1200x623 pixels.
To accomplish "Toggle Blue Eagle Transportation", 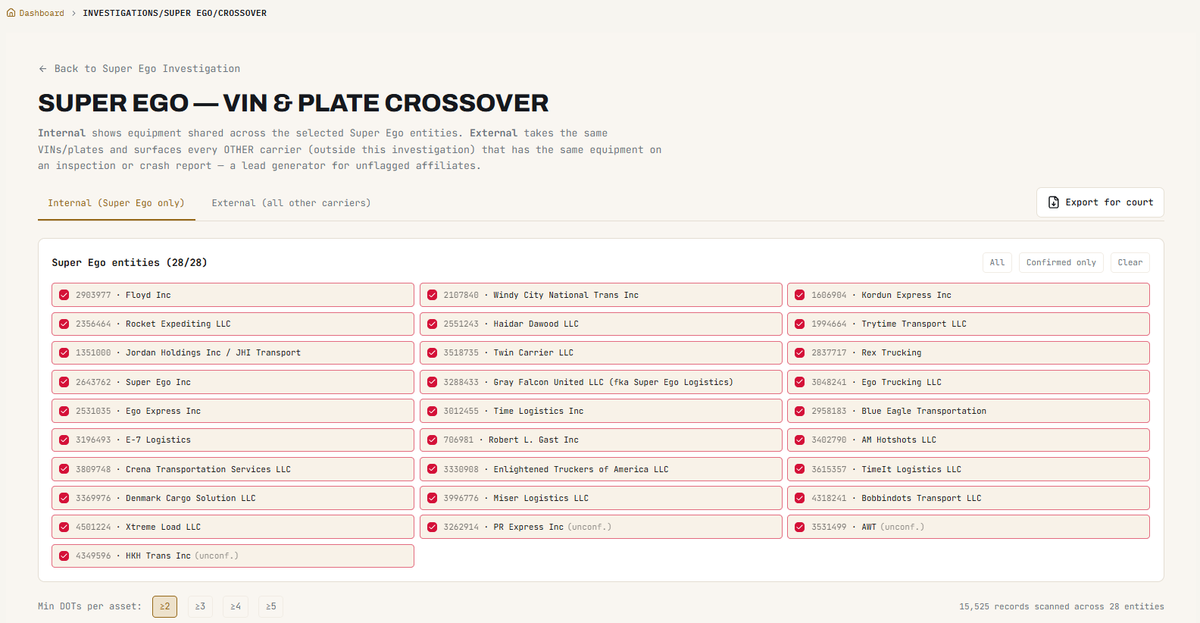I will pos(968,411).
